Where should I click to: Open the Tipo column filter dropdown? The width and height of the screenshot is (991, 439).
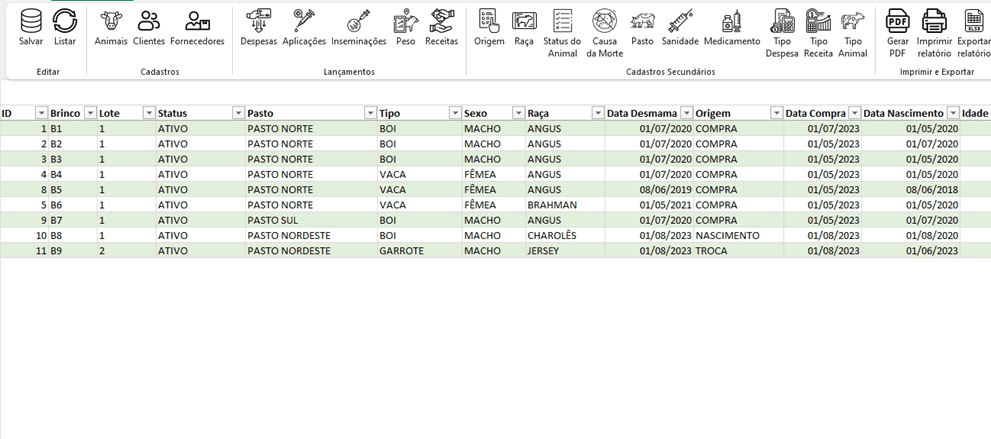coord(455,113)
